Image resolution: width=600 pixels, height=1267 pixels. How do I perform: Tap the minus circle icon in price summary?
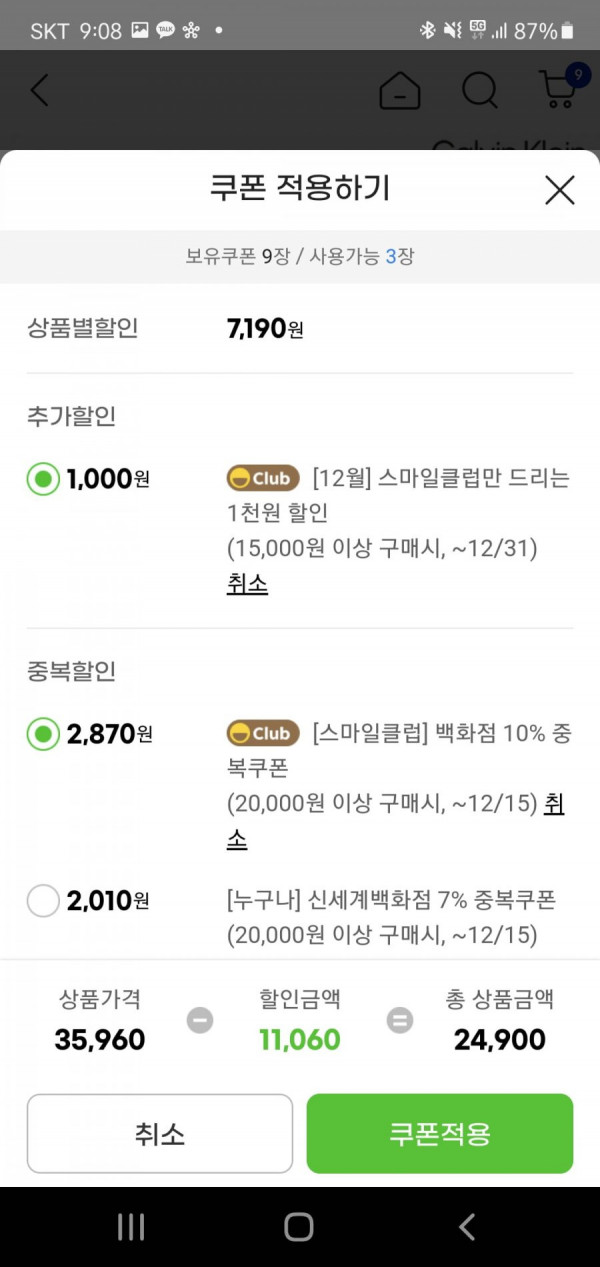200,1021
